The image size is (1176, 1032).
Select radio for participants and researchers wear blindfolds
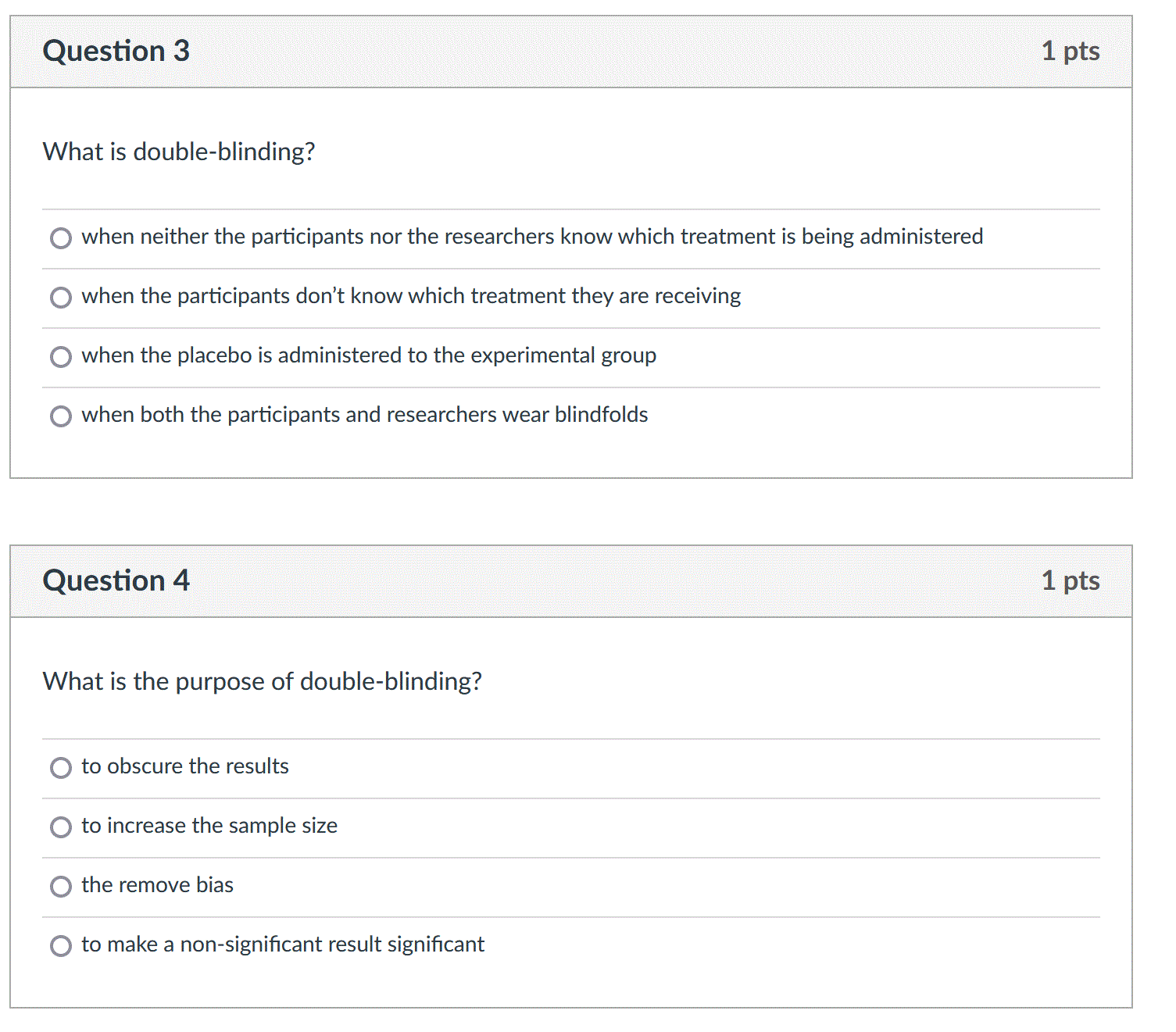click(61, 416)
